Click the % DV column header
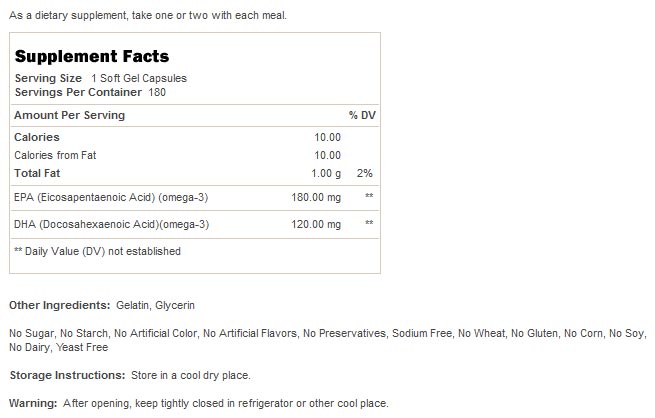This screenshot has height=418, width=655. point(361,115)
